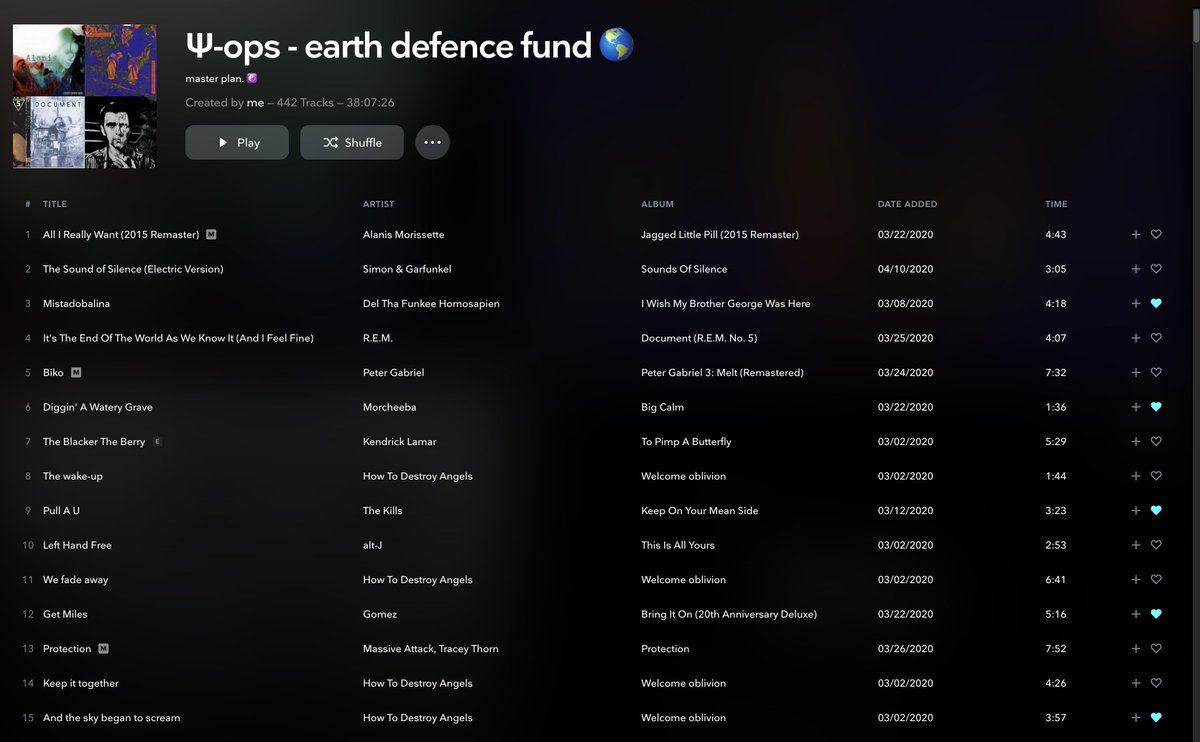Open album 'Jagged Little Pill (2015 Remaster)'

pyautogui.click(x=720, y=235)
